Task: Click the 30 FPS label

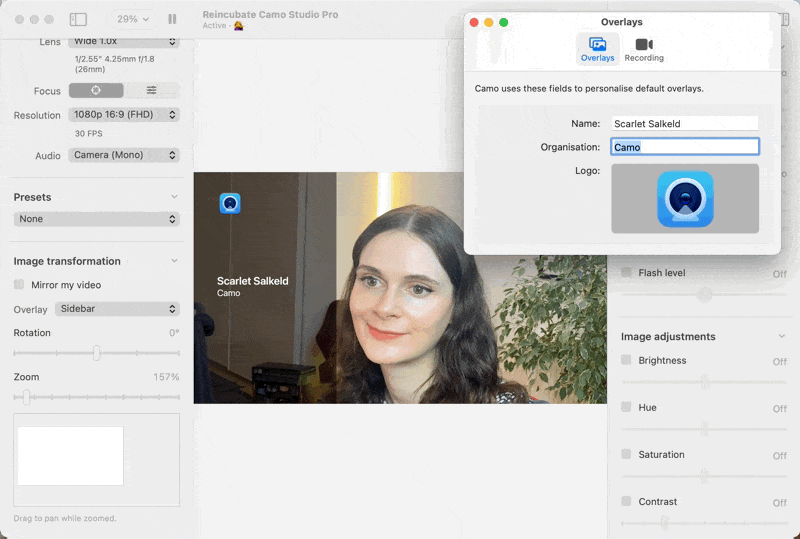Action: click(89, 134)
